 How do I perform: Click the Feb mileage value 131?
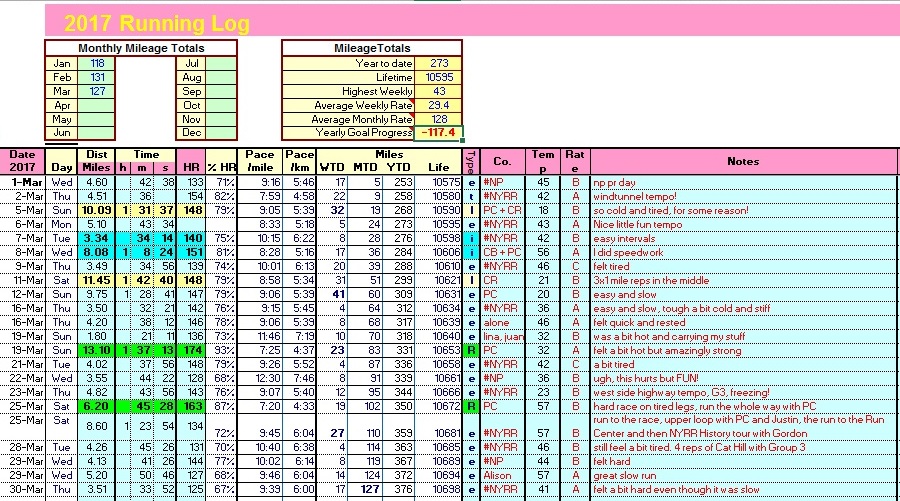[x=97, y=77]
